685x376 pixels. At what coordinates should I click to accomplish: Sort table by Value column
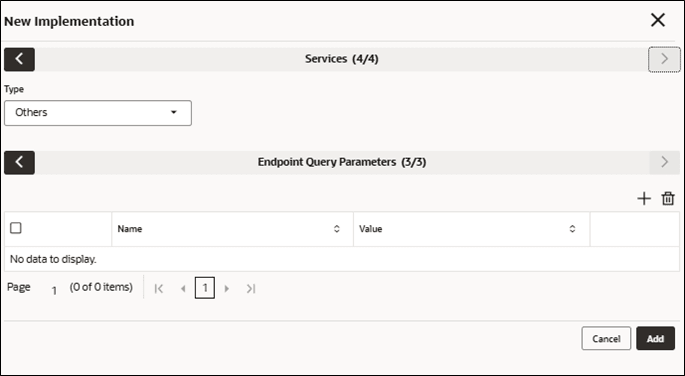(x=572, y=229)
